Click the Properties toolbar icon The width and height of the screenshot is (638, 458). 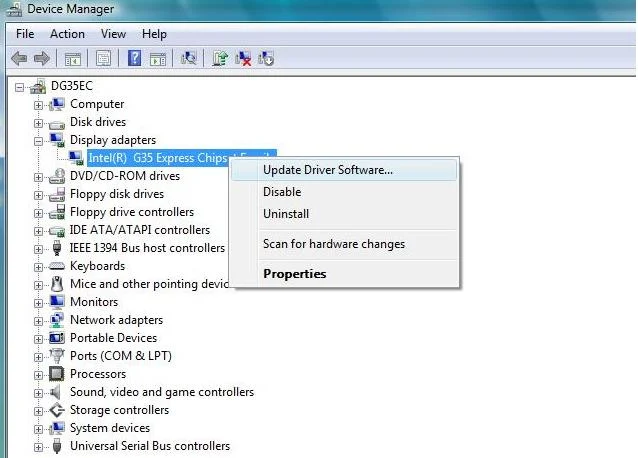102,59
